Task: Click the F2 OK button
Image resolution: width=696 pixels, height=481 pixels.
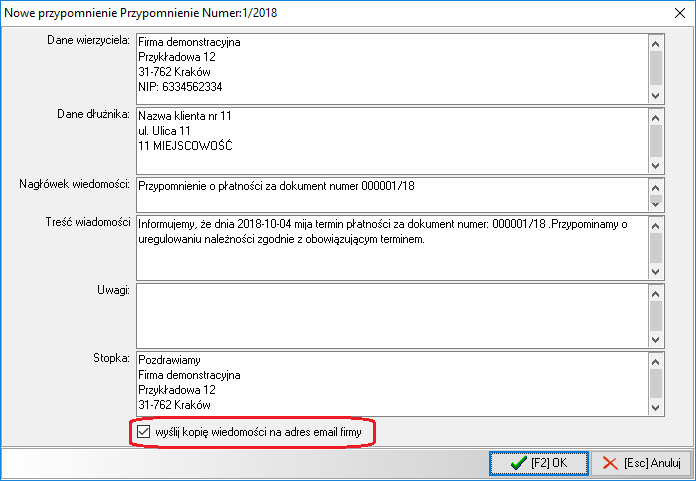Action: (x=538, y=463)
